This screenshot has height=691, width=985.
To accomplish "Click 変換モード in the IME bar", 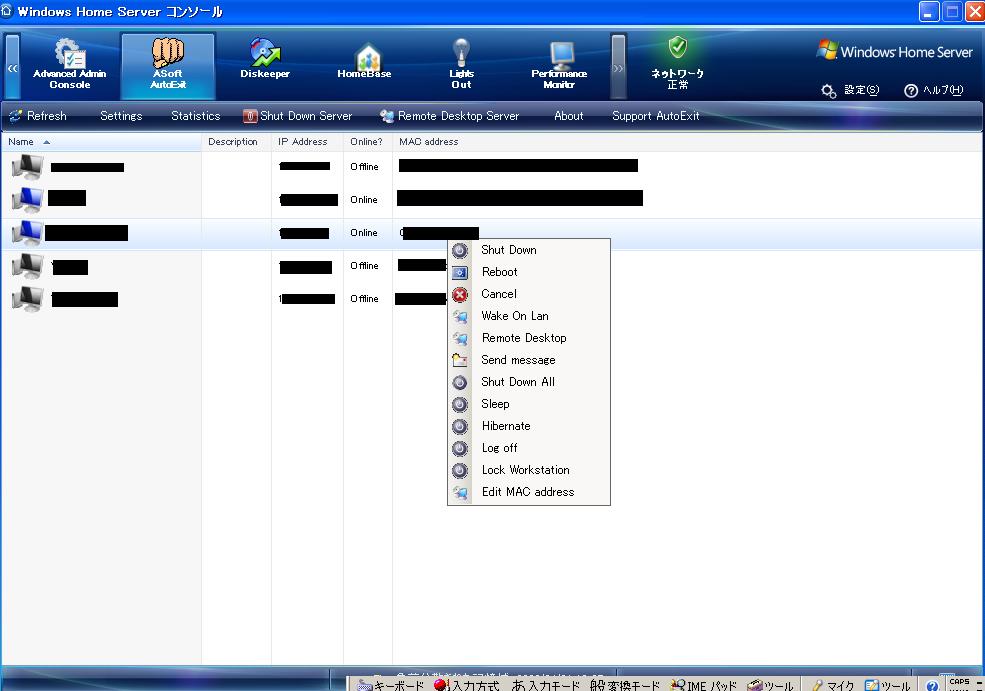I will 625,685.
